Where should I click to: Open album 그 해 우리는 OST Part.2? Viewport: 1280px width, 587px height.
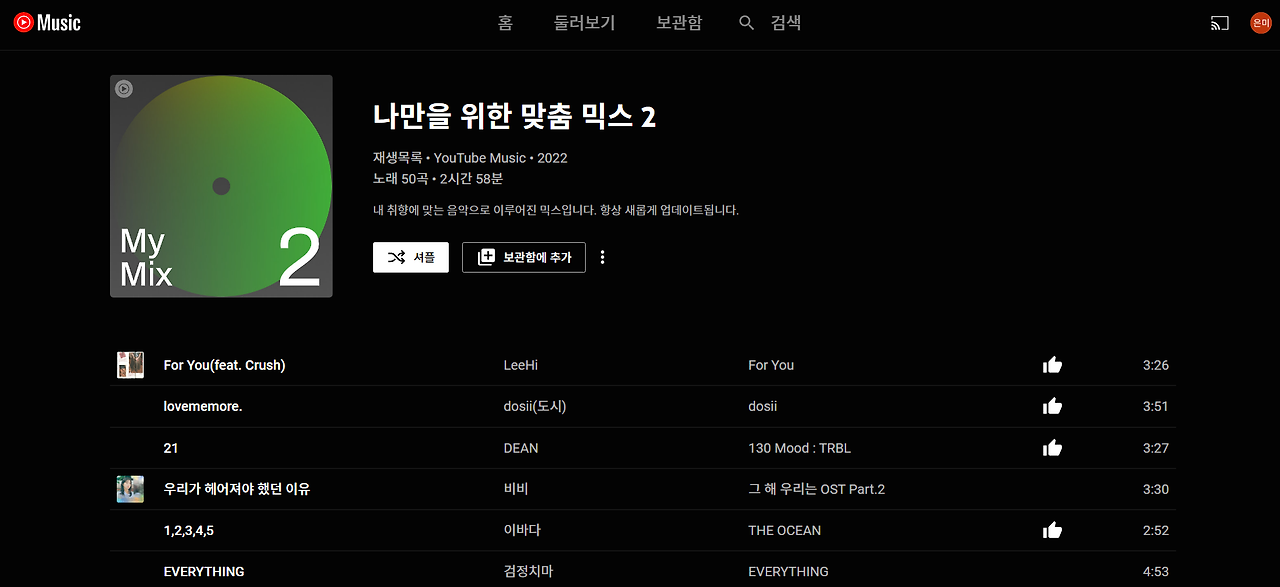(x=816, y=489)
